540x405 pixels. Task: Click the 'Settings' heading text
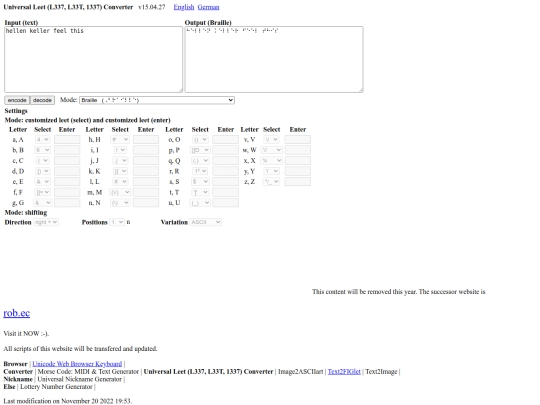click(x=16, y=111)
